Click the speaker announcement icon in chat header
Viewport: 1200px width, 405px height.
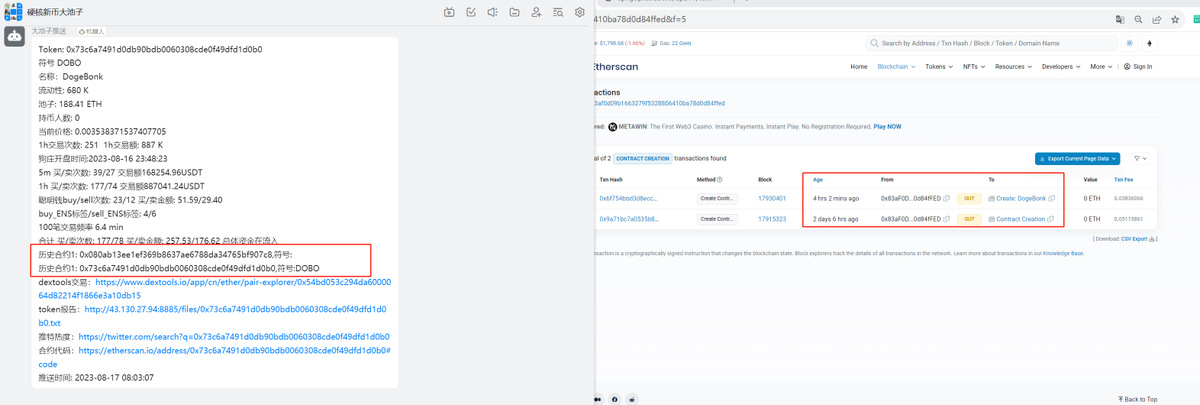tap(492, 12)
